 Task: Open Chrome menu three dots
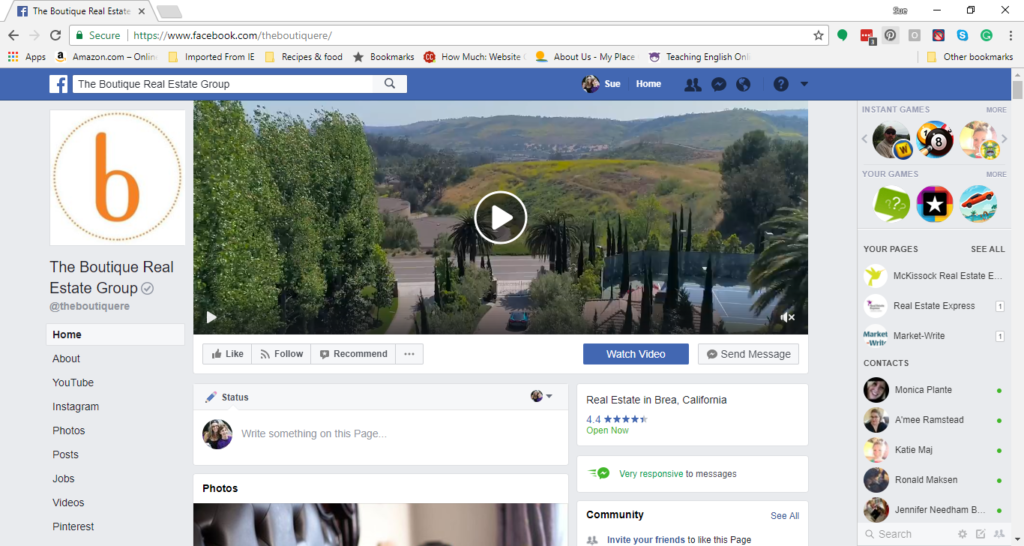[x=1010, y=35]
